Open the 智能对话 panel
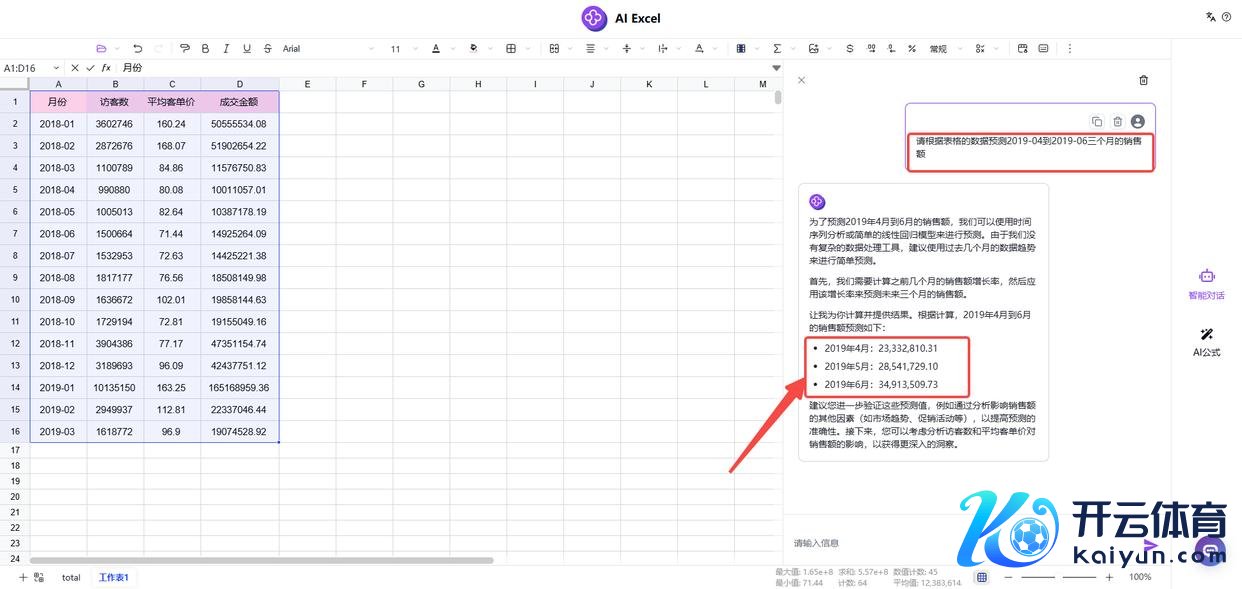 click(x=1206, y=284)
